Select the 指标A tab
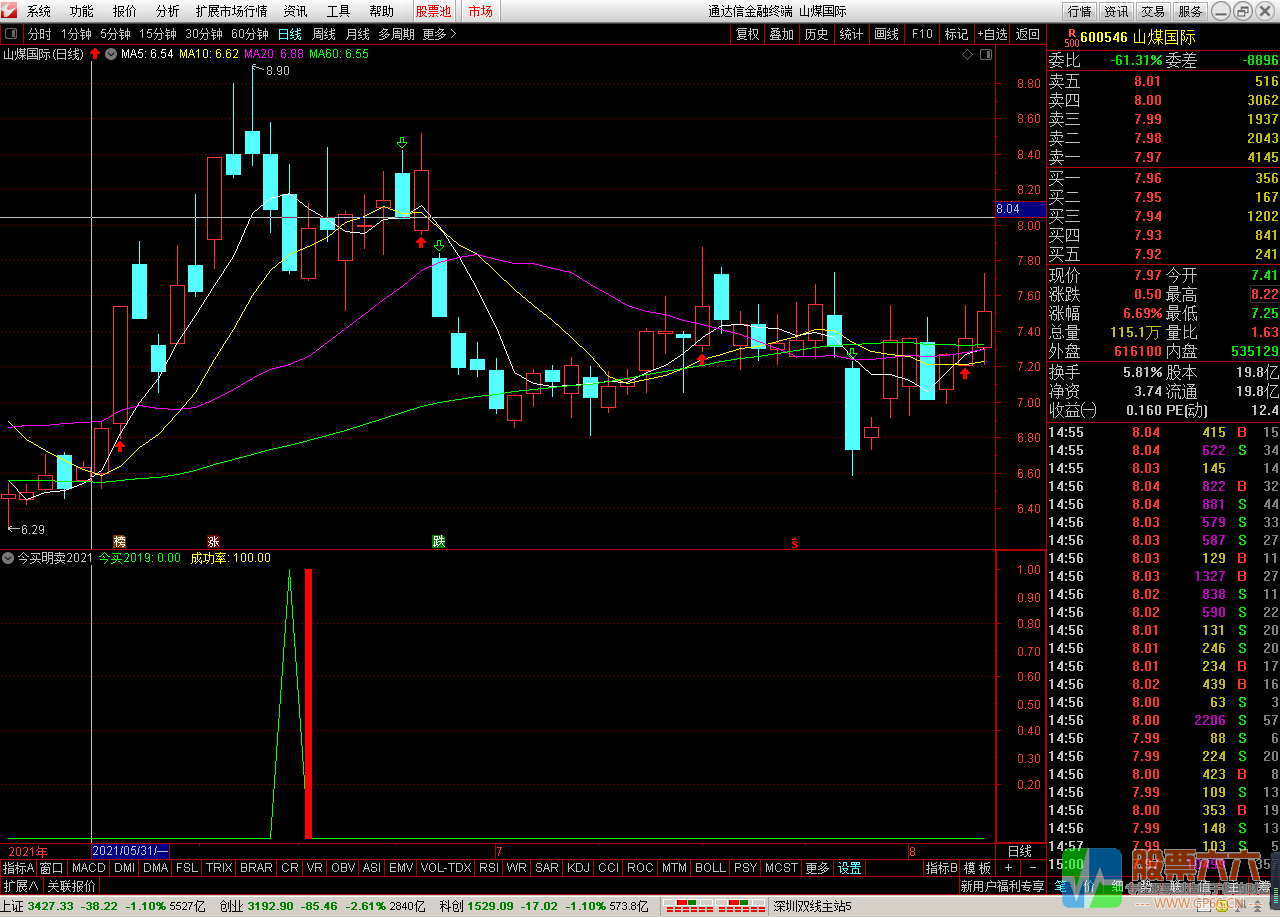1280x918 pixels. pos(18,868)
